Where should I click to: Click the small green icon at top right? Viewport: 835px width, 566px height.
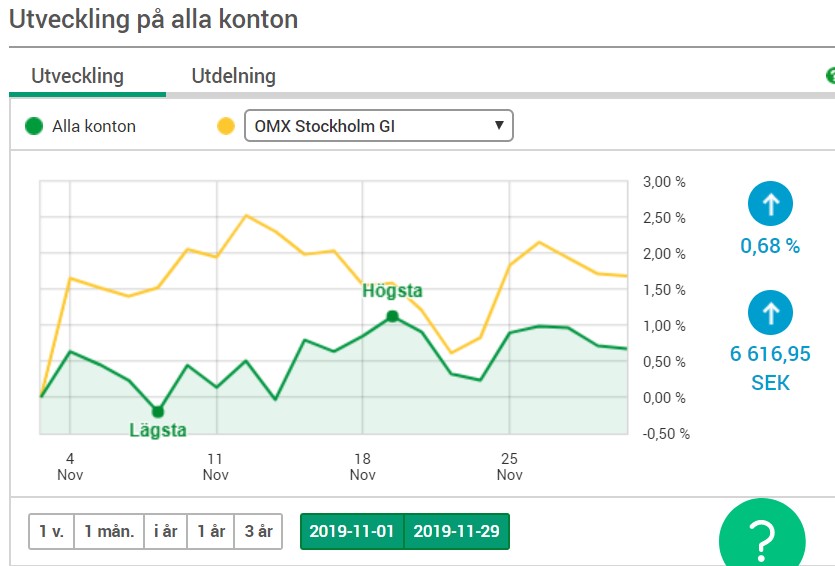pos(829,76)
